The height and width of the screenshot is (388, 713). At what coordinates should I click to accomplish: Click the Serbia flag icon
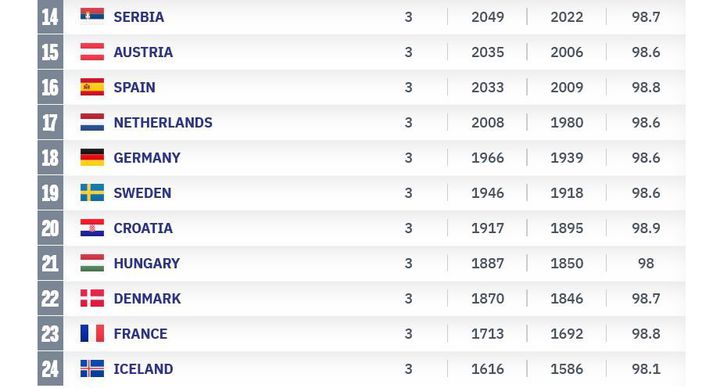[x=92, y=15]
